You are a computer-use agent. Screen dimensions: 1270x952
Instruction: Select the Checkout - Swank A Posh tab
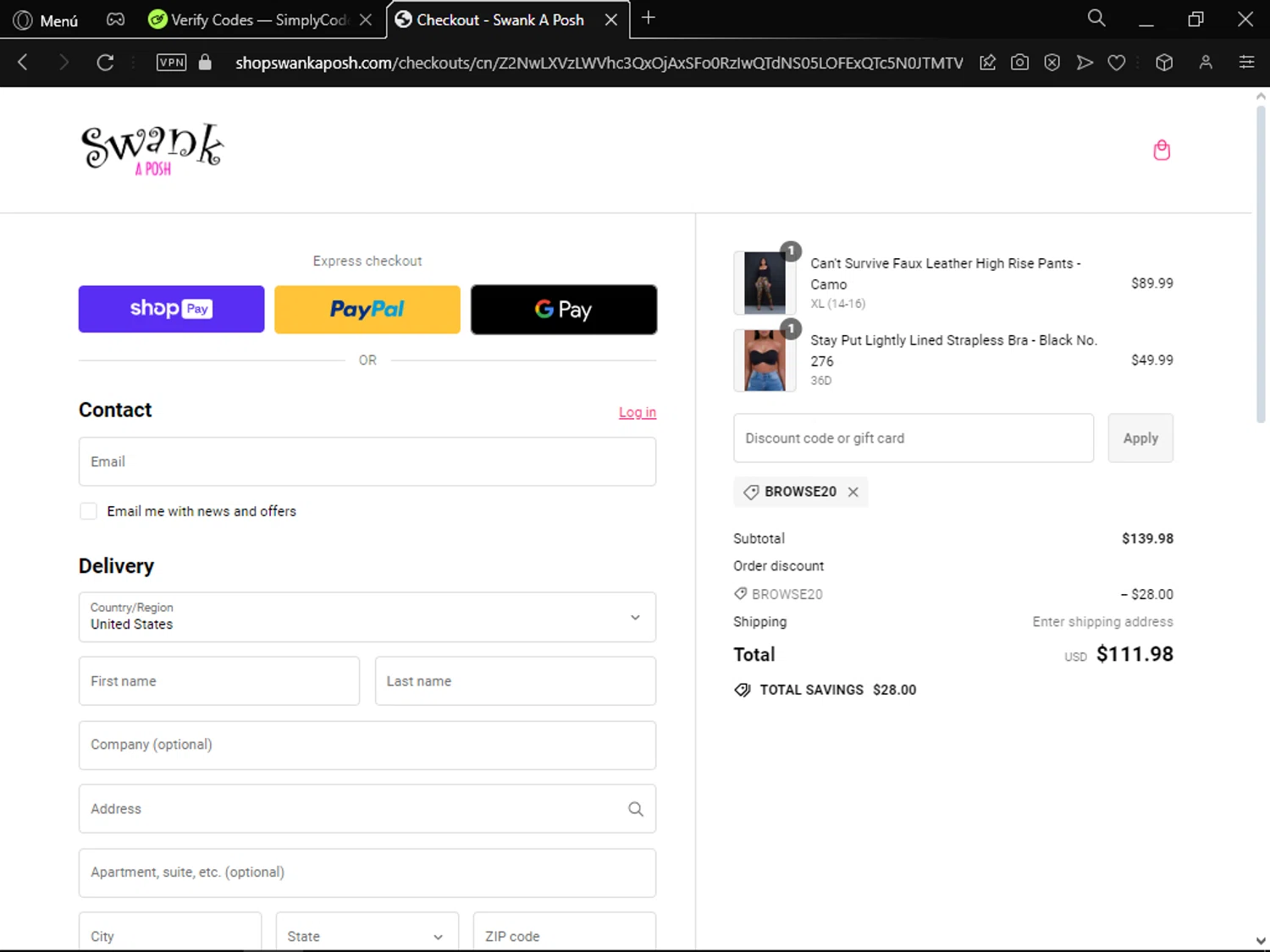(x=500, y=19)
